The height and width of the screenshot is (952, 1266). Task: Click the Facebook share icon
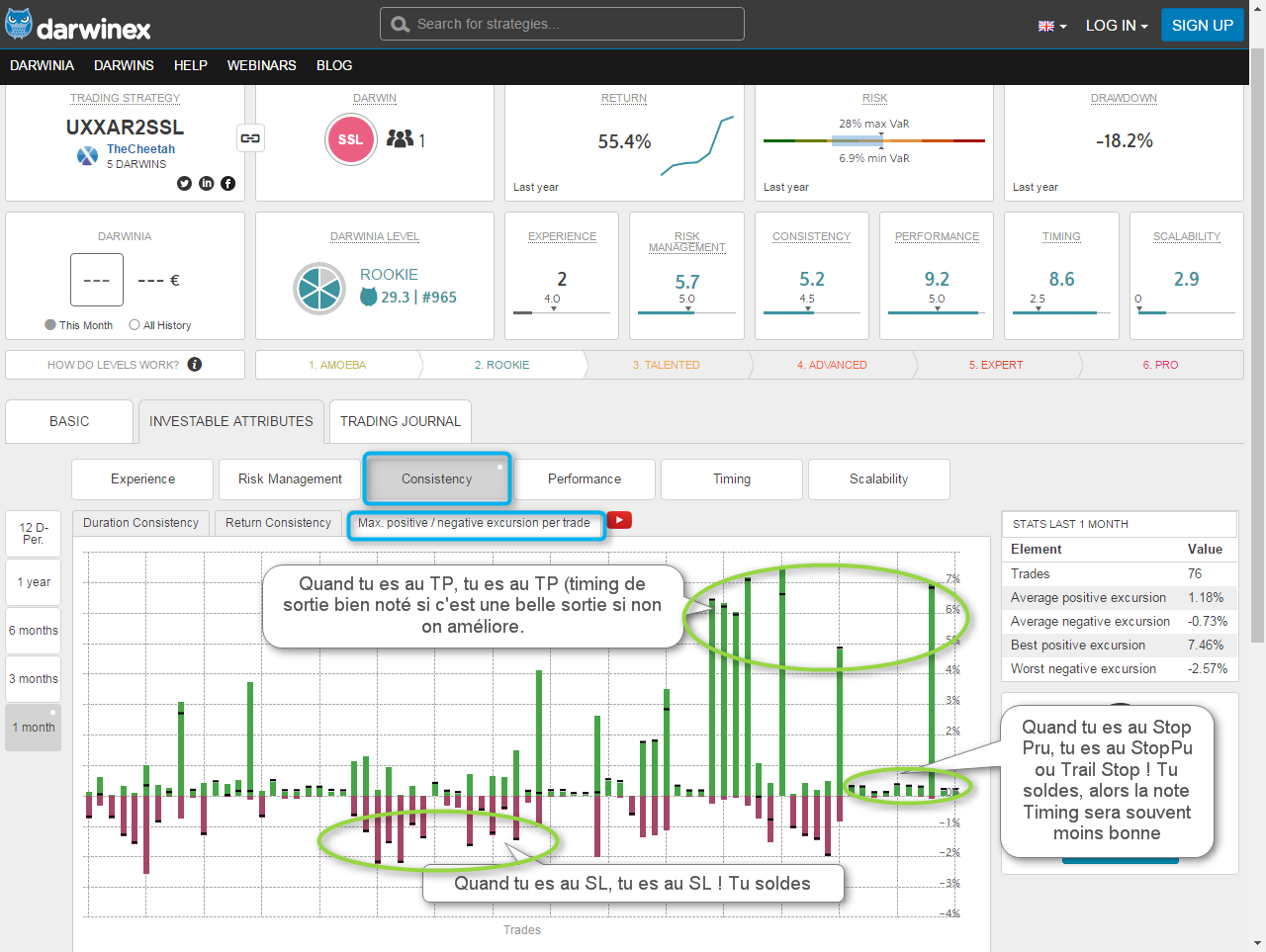227,183
